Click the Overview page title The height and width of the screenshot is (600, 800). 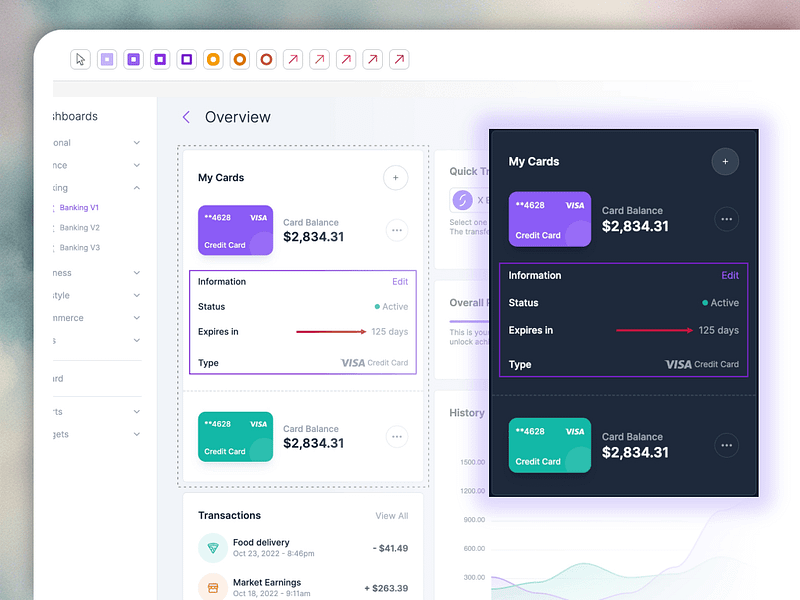coord(238,117)
